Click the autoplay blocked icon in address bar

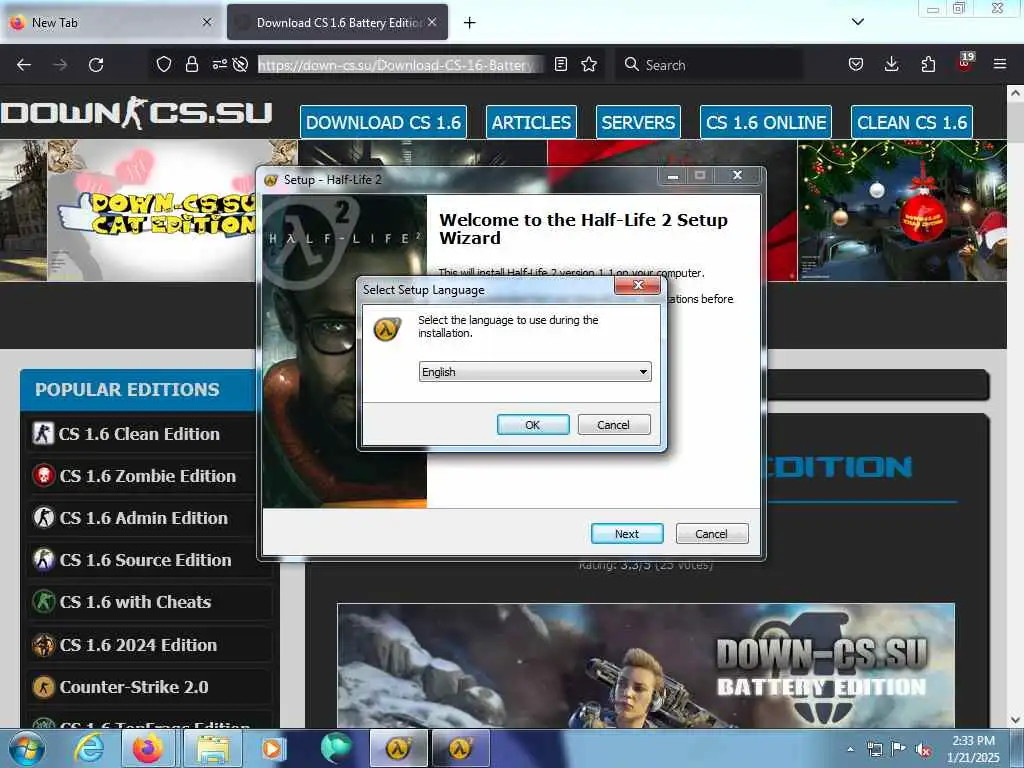click(240, 64)
